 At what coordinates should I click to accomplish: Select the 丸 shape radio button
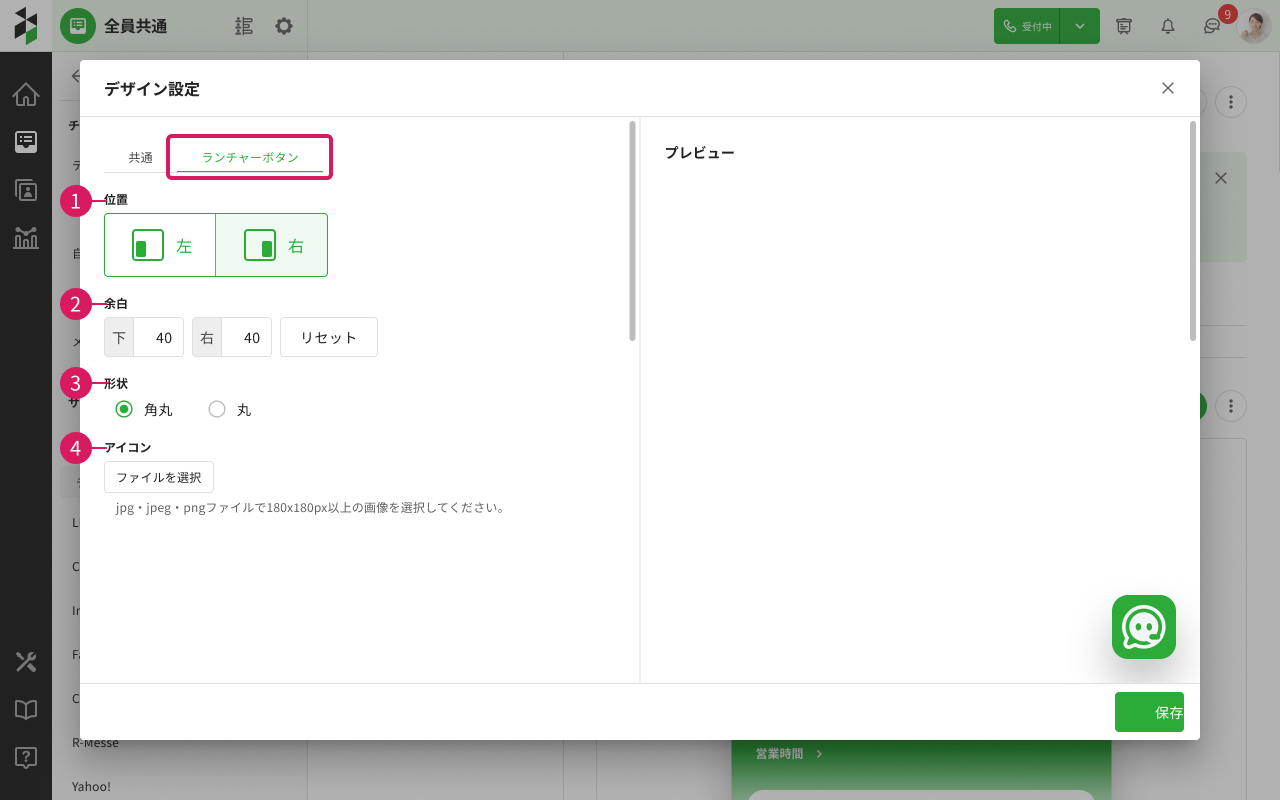pyautogui.click(x=217, y=409)
